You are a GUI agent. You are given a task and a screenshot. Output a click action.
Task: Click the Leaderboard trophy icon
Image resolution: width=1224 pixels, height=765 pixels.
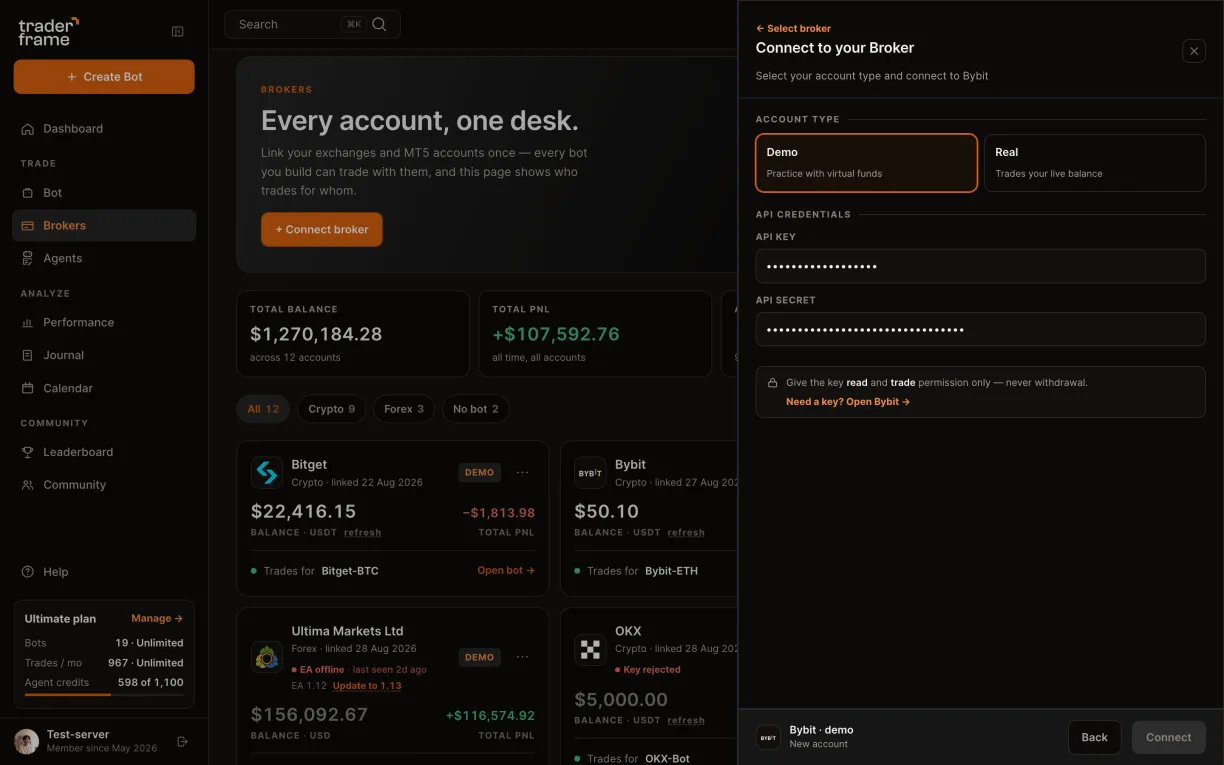[28, 452]
